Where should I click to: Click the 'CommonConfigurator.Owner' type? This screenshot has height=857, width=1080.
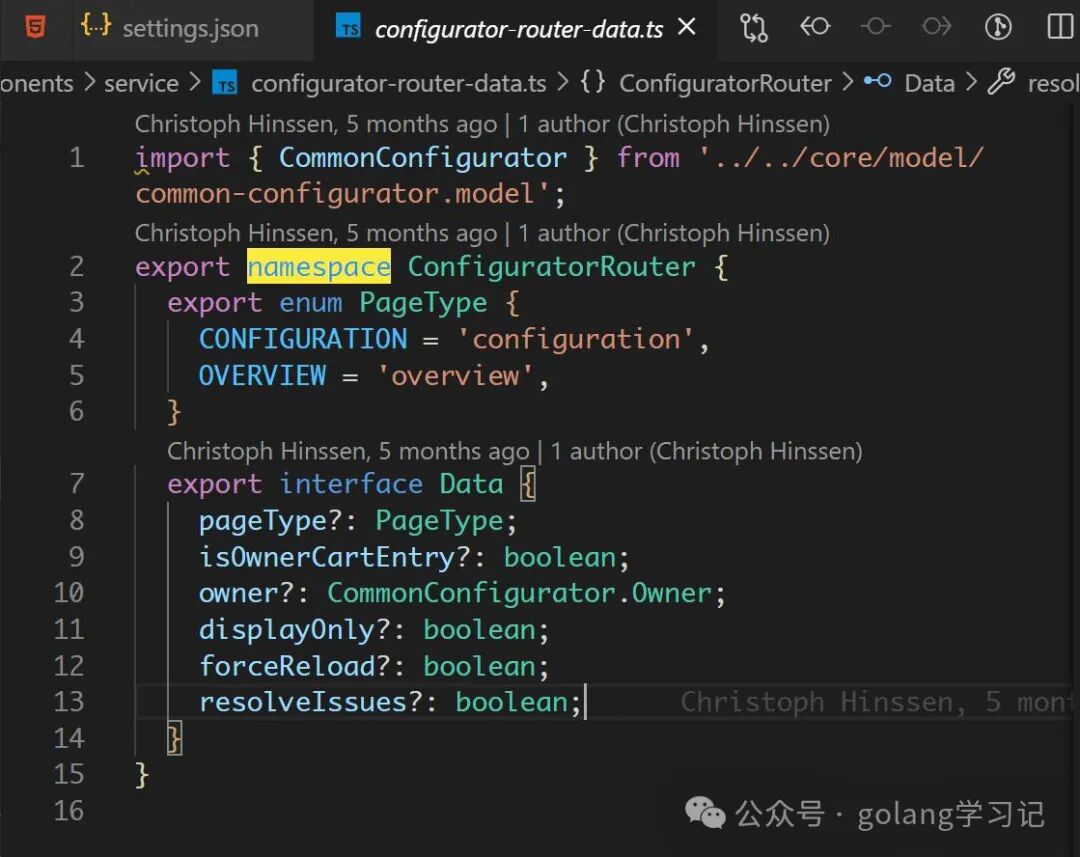[x=519, y=593]
